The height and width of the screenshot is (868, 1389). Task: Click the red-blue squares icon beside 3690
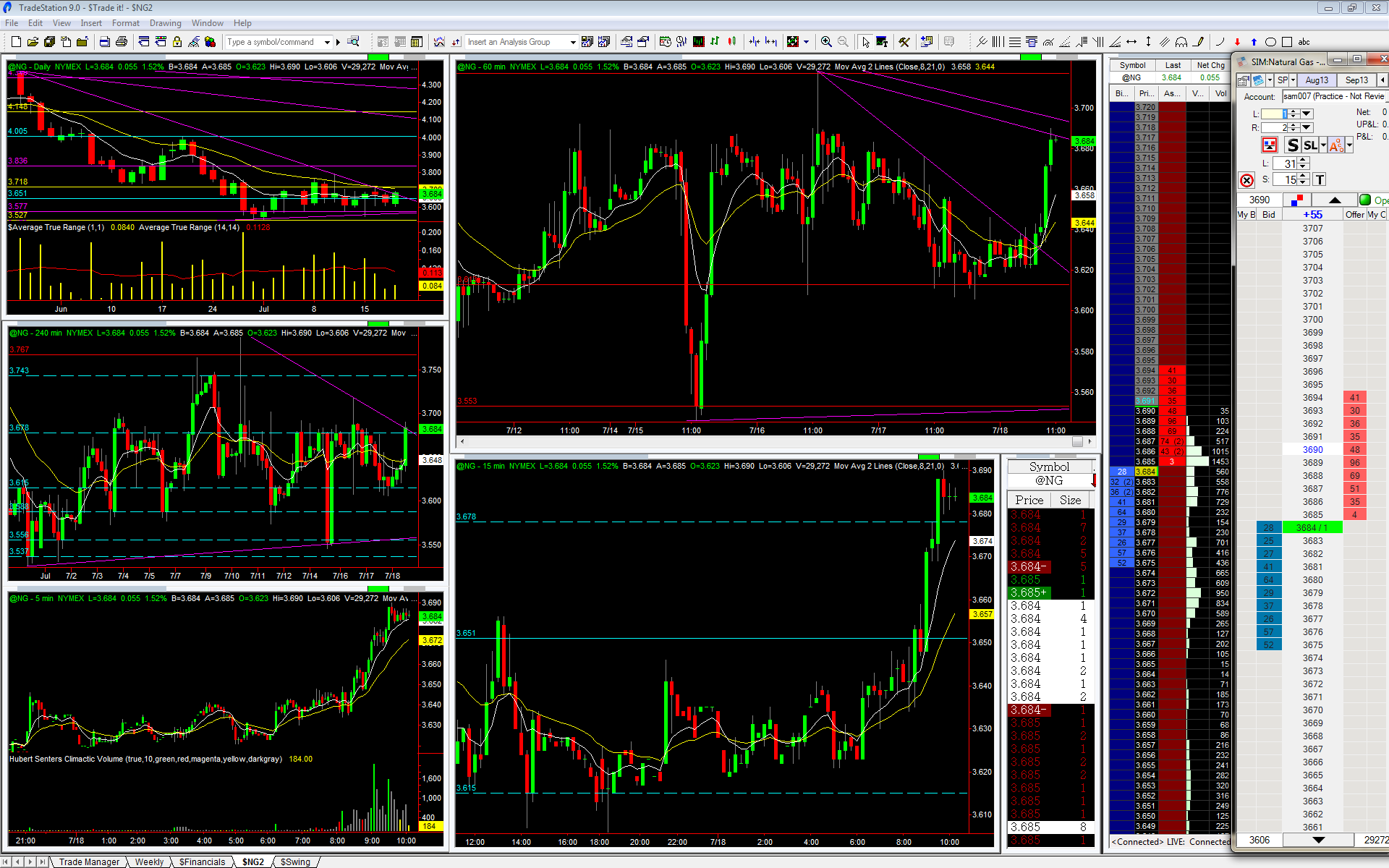1296,200
